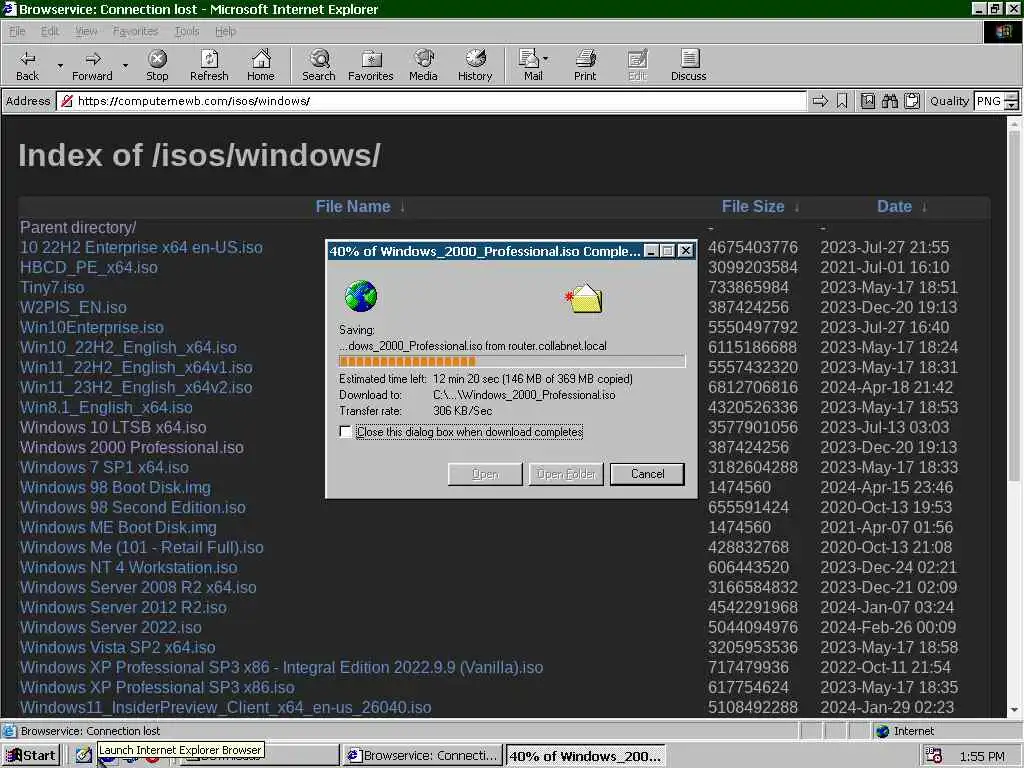The image size is (1024, 768).
Task: Sort by File Size column arrow
Action: click(x=797, y=207)
